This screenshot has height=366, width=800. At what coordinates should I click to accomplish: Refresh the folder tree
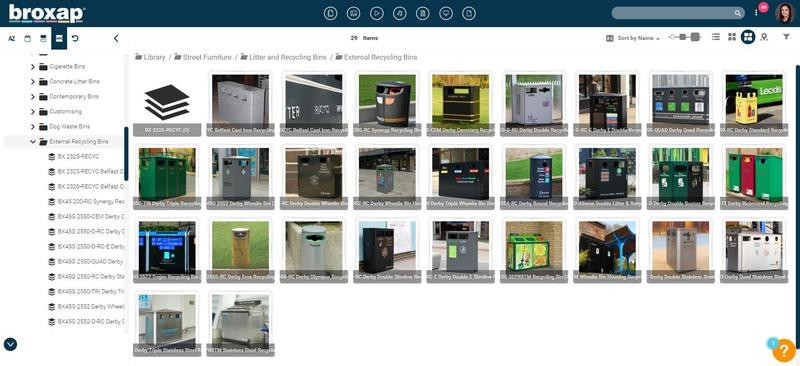(75, 38)
